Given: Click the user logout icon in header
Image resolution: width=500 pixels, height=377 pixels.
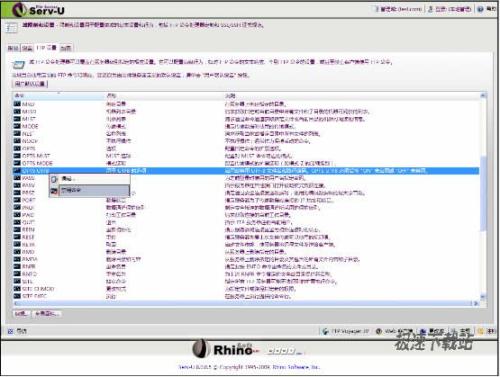Looking at the screenshot, I should 430,9.
